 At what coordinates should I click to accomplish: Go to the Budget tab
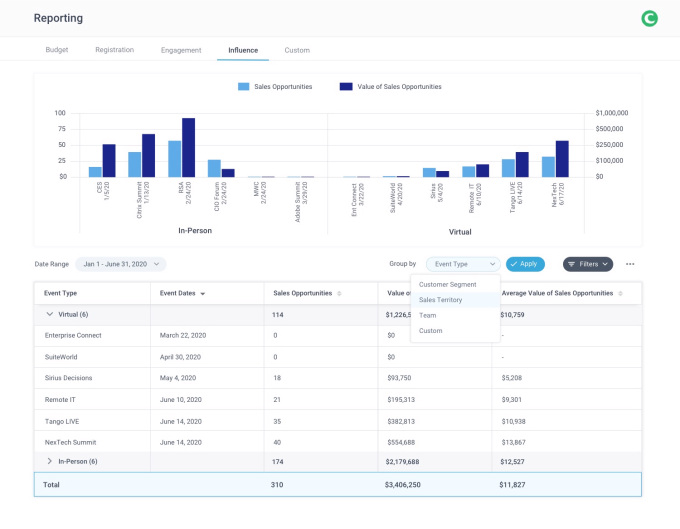coord(57,50)
